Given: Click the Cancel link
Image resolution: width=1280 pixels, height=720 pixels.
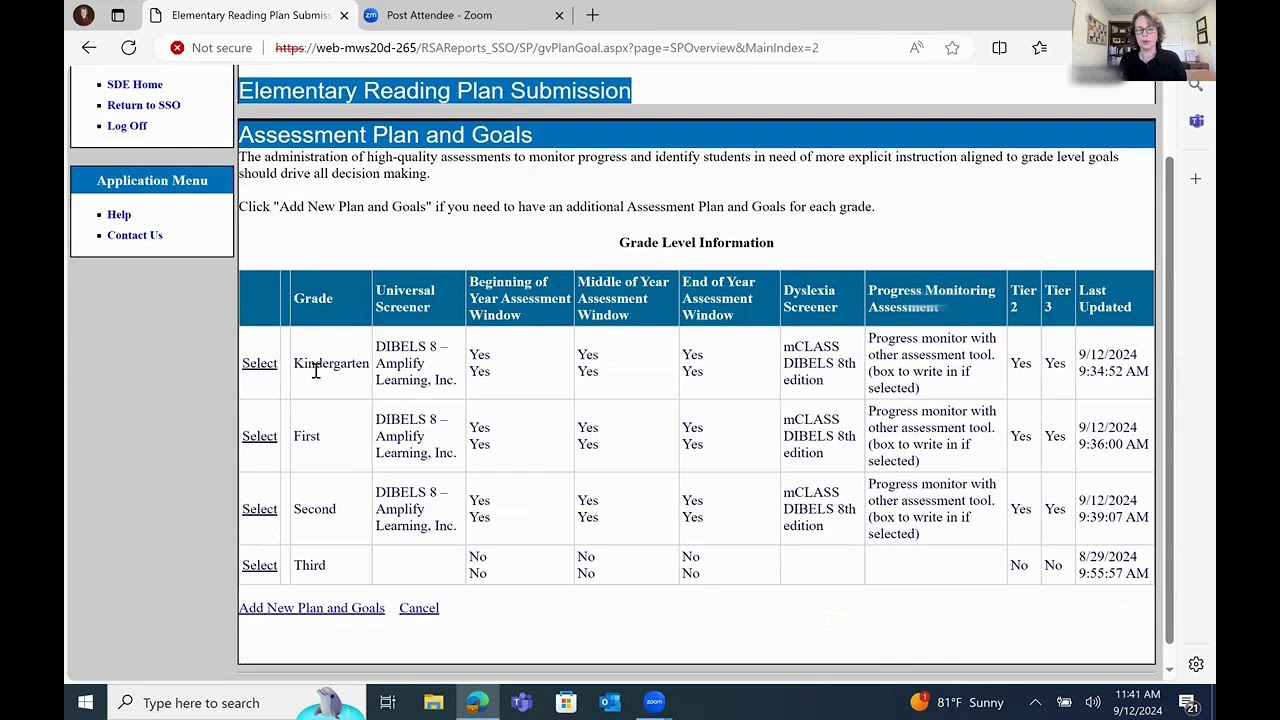Looking at the screenshot, I should pos(419,608).
